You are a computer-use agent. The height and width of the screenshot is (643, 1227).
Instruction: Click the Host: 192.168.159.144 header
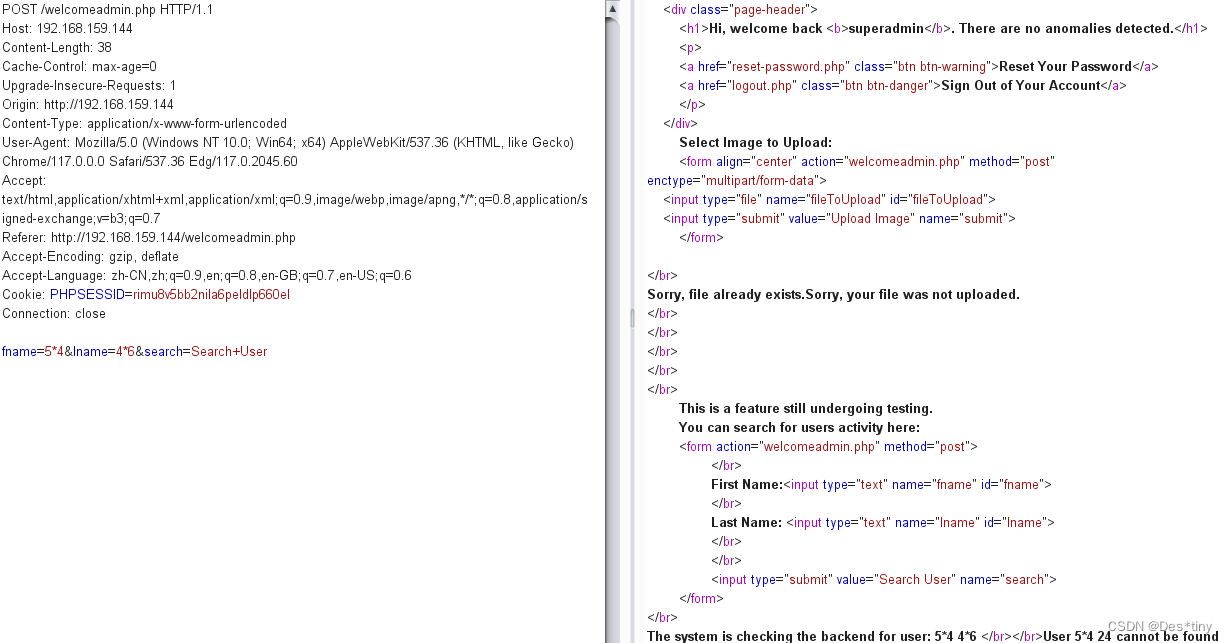[67, 29]
